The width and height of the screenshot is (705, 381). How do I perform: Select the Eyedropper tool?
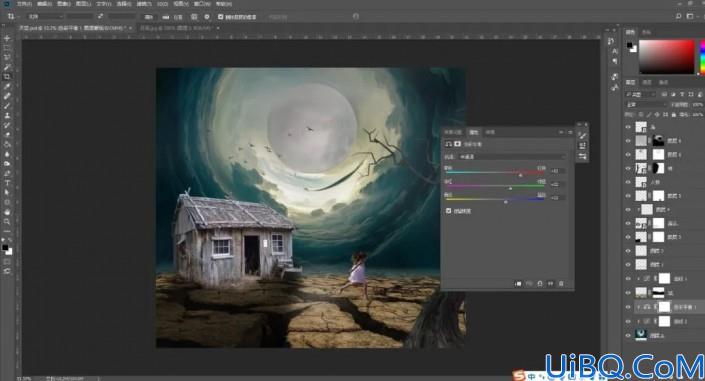point(7,86)
